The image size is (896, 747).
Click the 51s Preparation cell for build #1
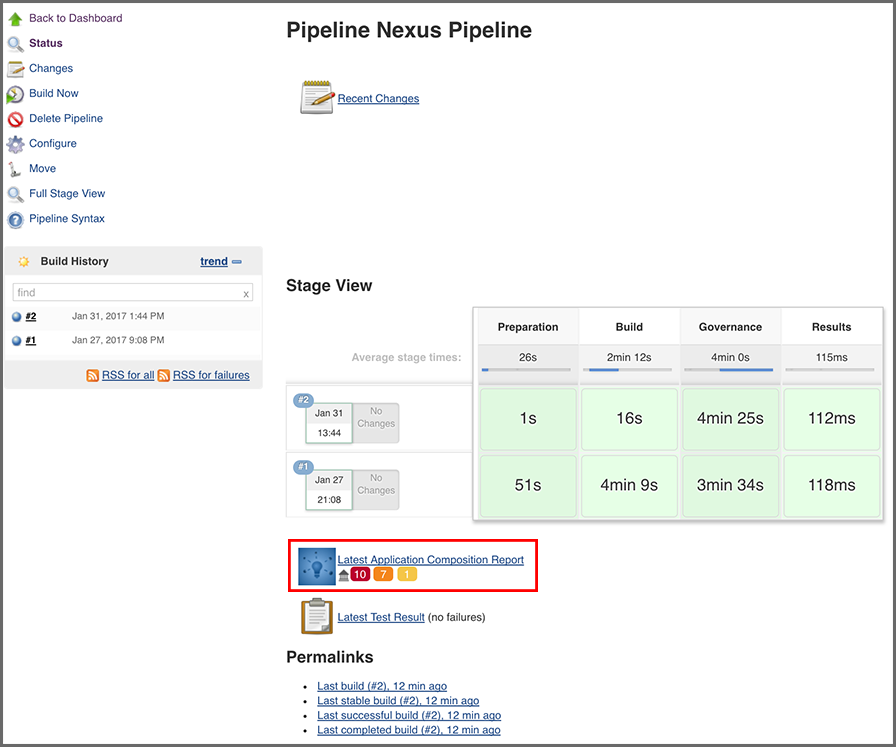coord(528,486)
